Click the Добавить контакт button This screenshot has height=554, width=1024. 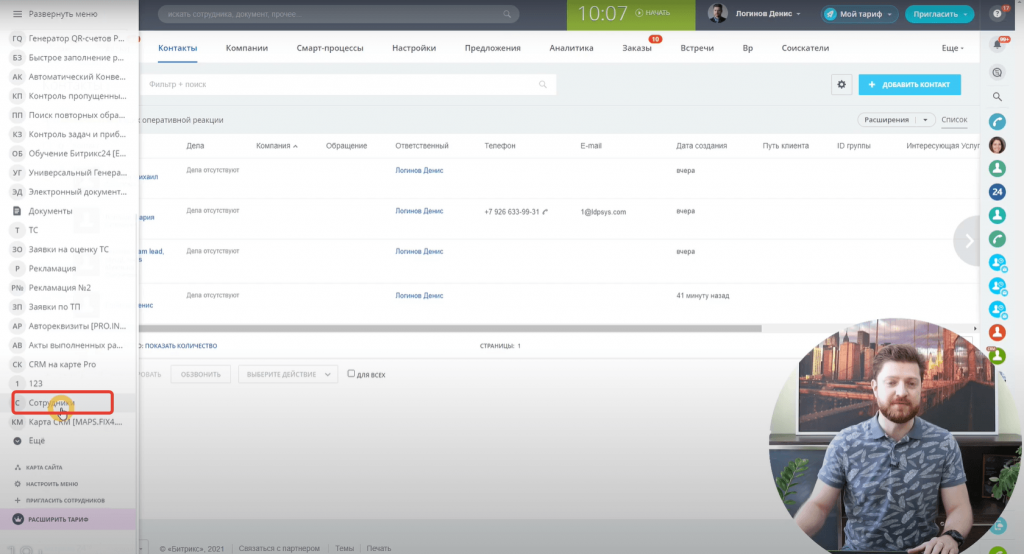(x=910, y=84)
